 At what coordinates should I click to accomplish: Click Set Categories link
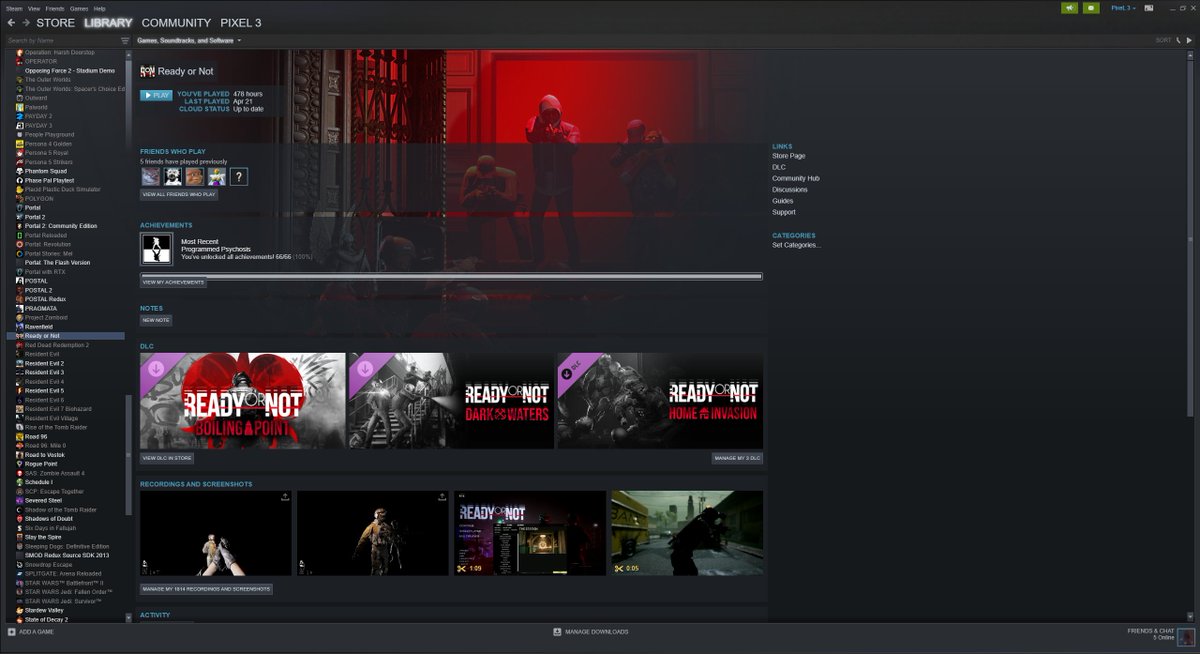(x=797, y=245)
